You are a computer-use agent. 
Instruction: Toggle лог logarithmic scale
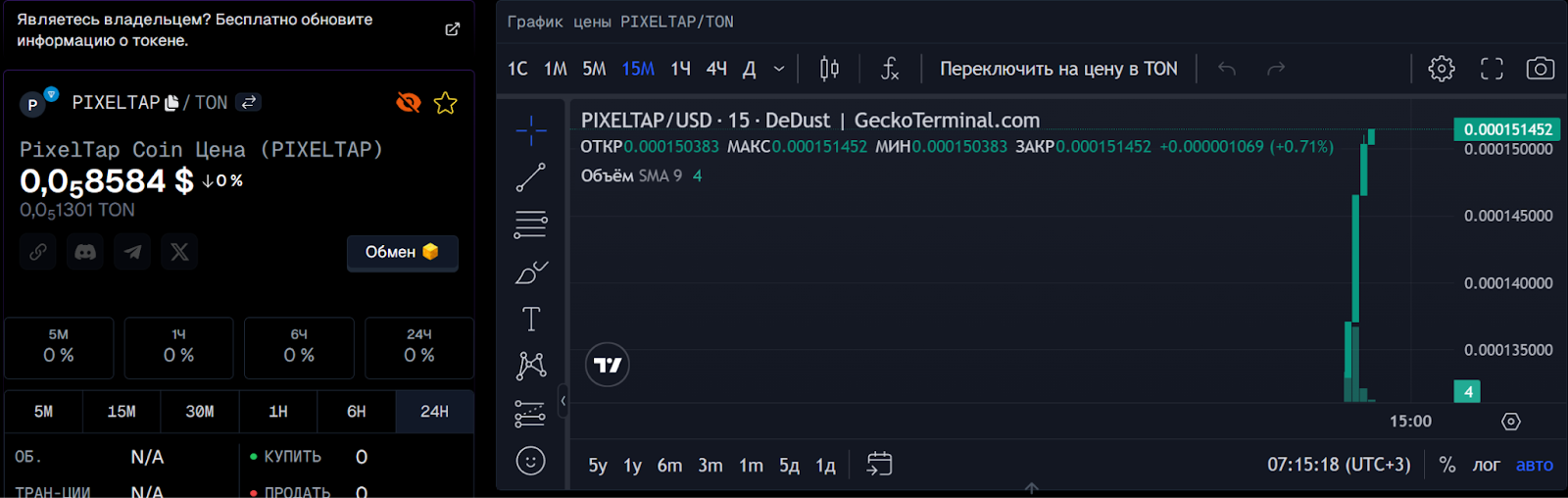click(1487, 465)
